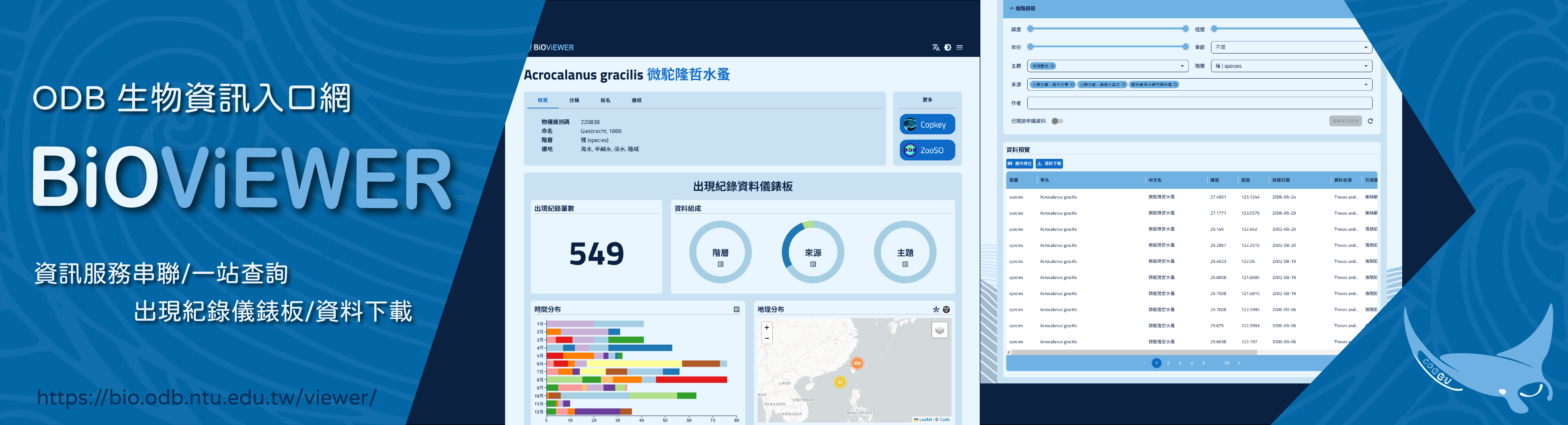Switch to the 分類 tab
1568x425 pixels.
point(574,100)
